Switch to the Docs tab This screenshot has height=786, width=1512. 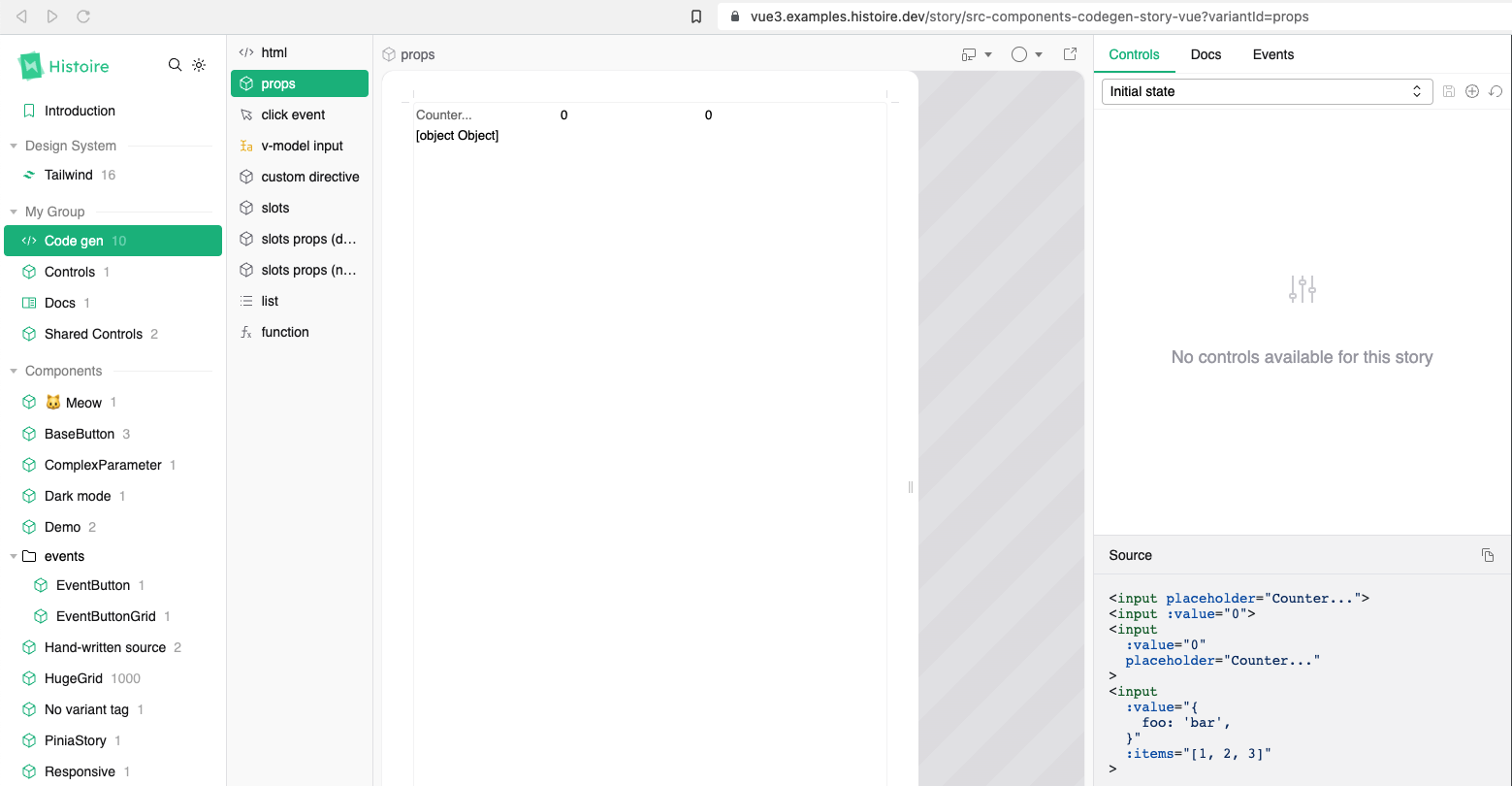tap(1206, 54)
